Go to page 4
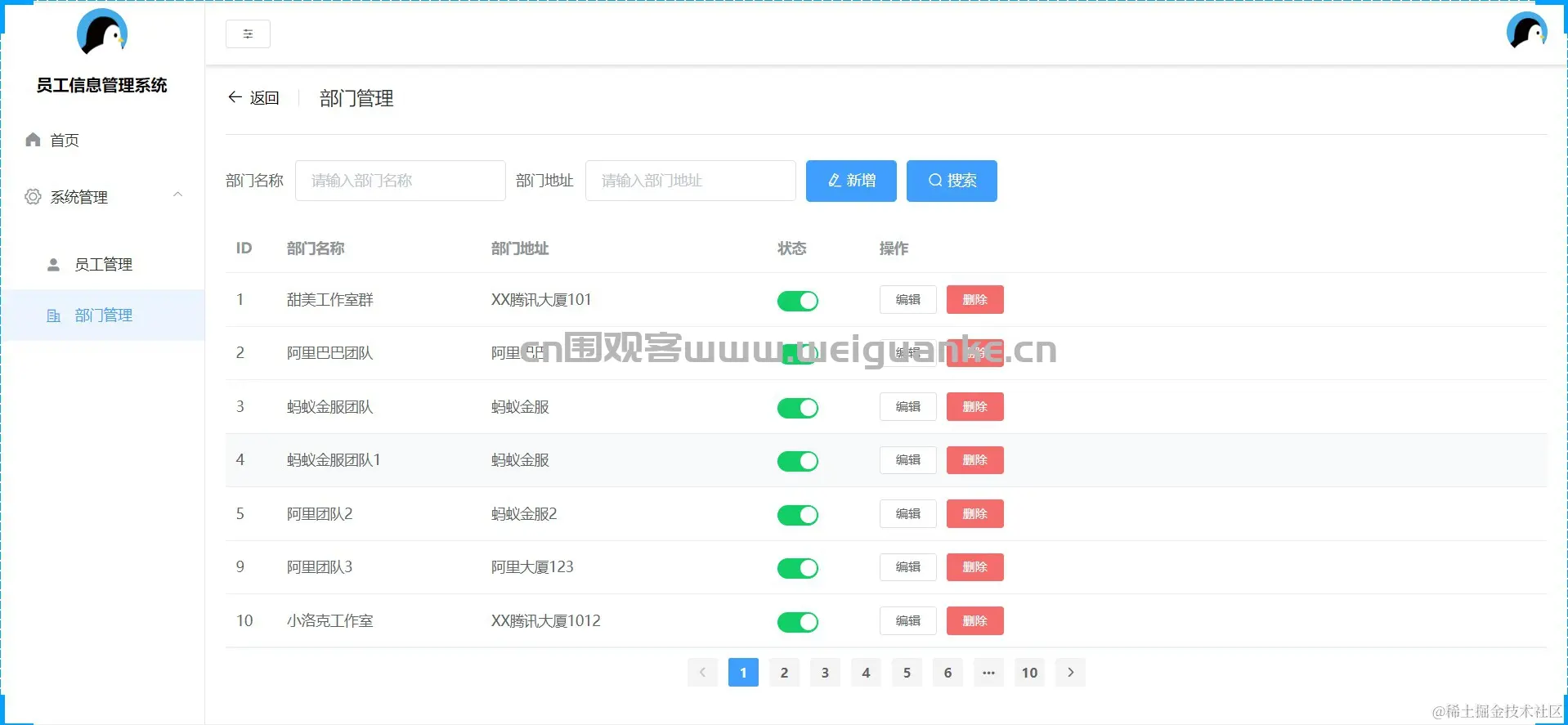Image resolution: width=1568 pixels, height=725 pixels. (x=866, y=673)
